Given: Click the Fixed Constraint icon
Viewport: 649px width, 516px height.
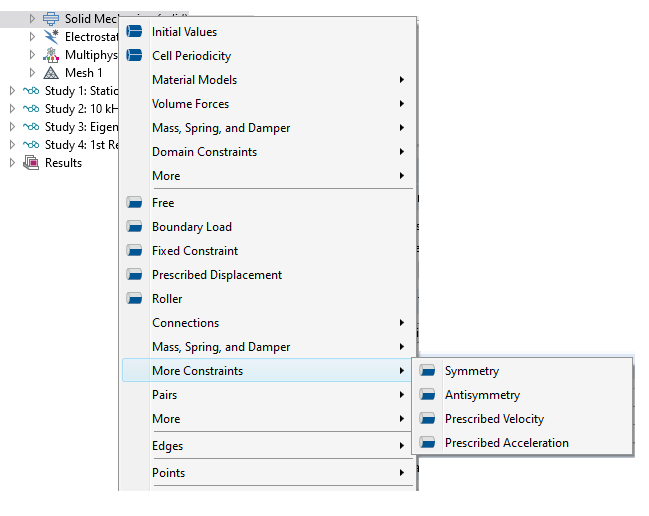Looking at the screenshot, I should coord(134,251).
